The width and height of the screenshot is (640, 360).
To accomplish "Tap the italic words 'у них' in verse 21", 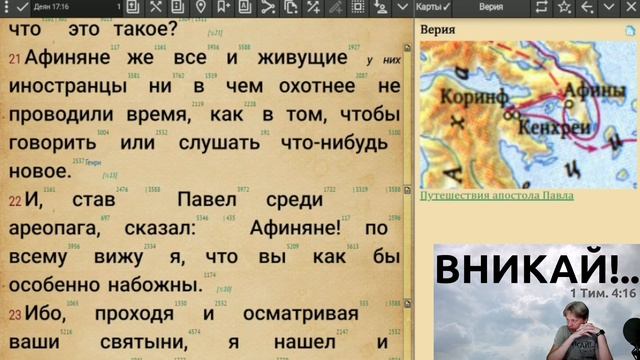I will click(x=383, y=60).
